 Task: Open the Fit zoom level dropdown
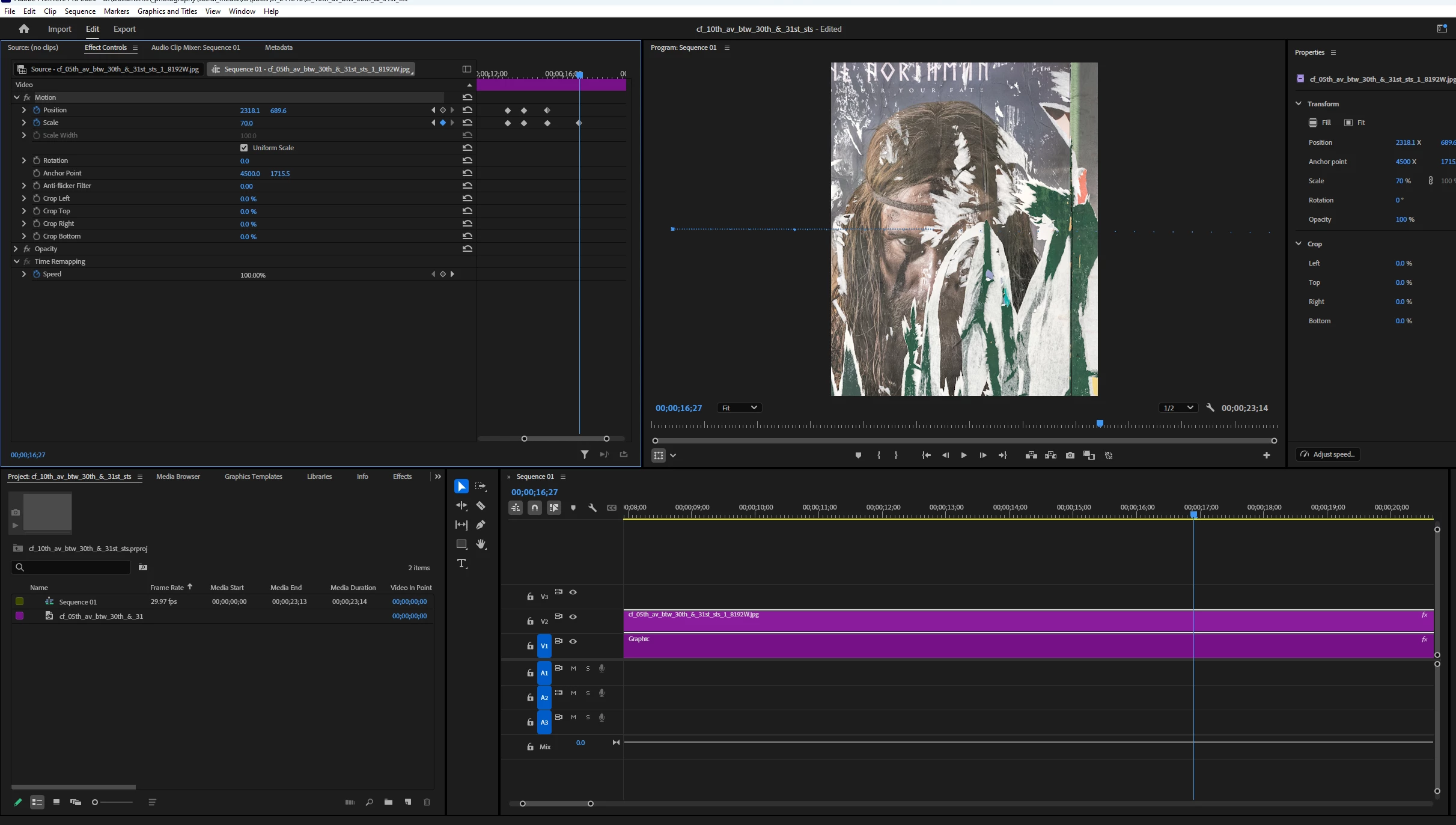pyautogui.click(x=740, y=408)
